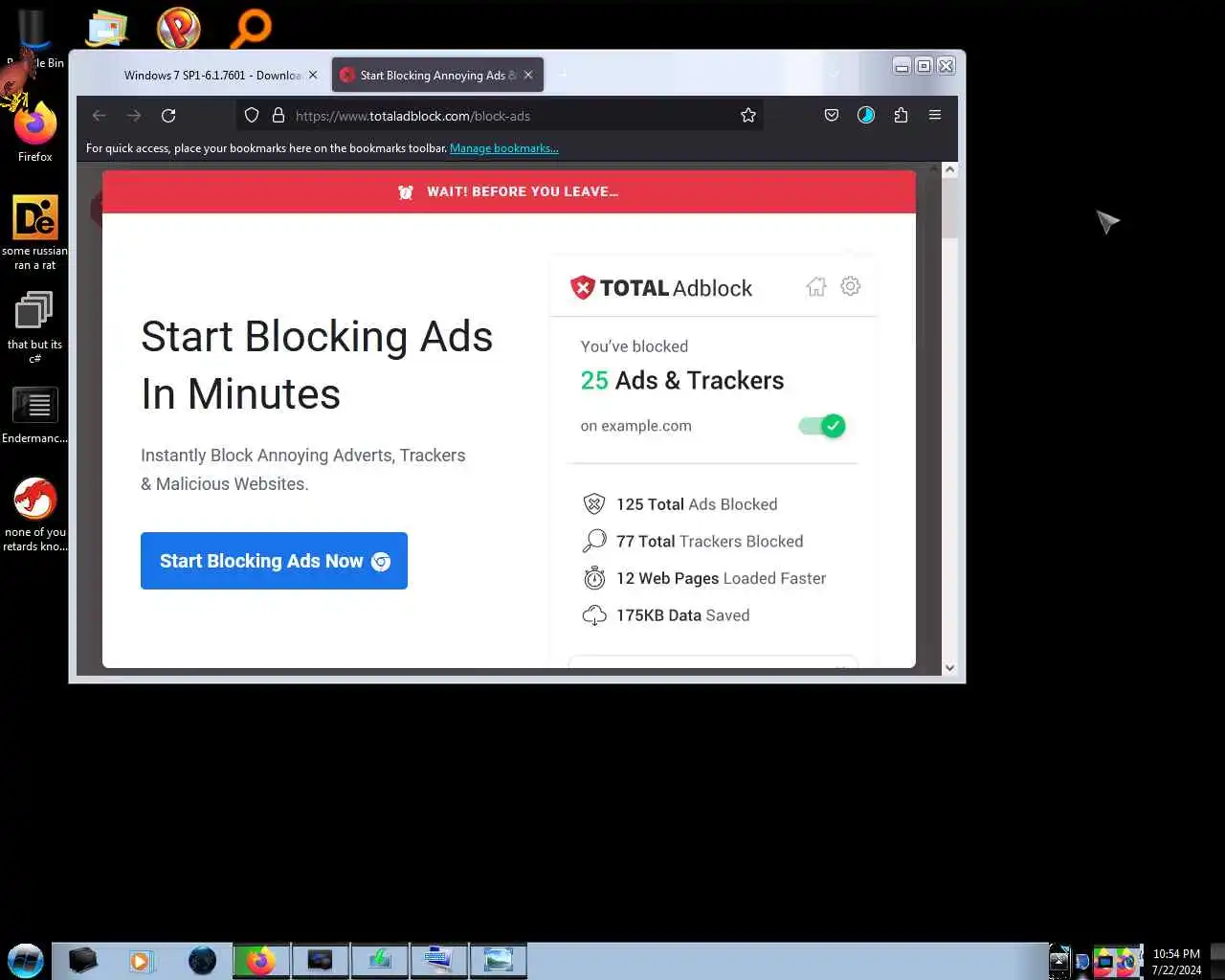Click the padlock site security icon

coord(278,116)
